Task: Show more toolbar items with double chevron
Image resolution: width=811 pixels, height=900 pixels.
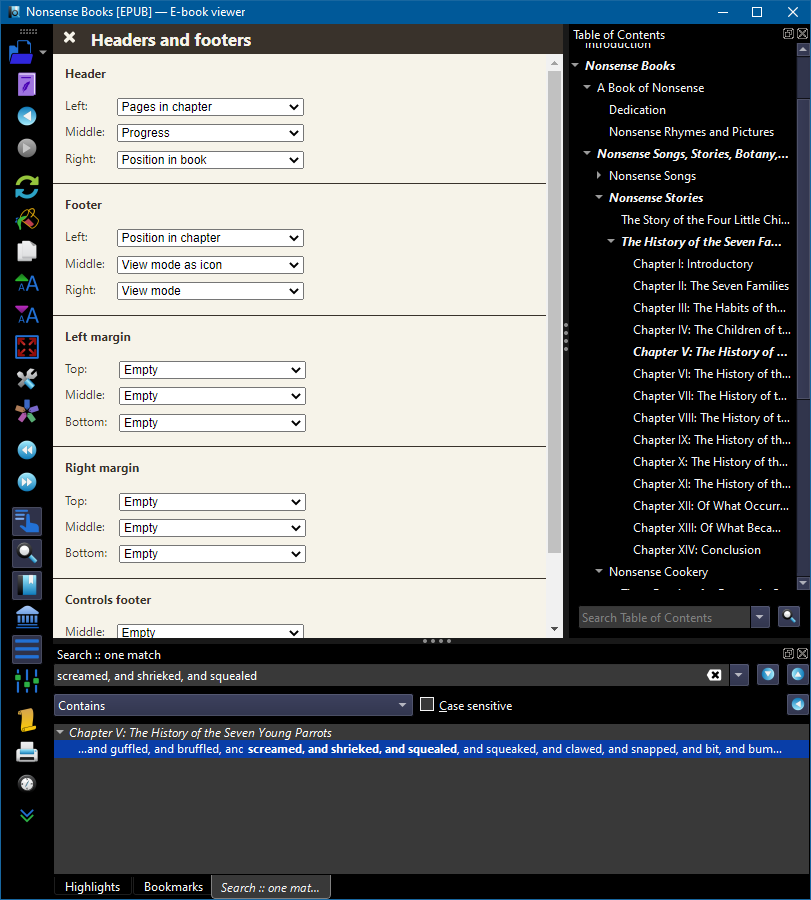Action: click(x=26, y=815)
